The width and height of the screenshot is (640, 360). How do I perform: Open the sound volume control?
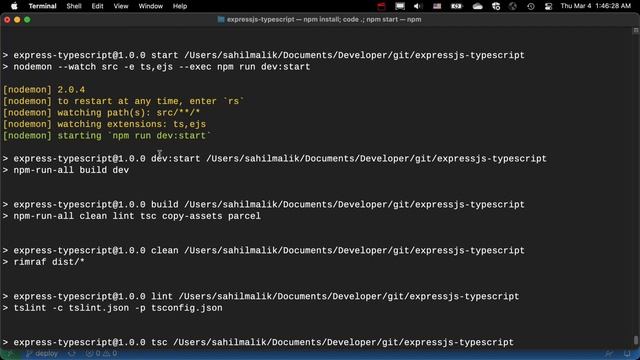418,6
